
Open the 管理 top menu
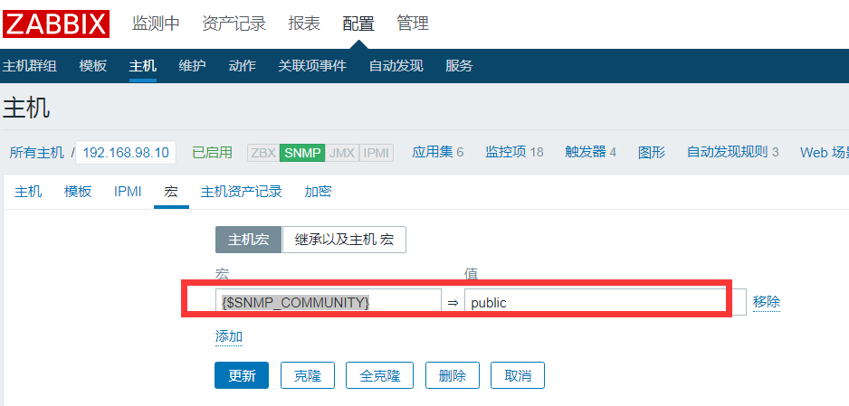point(413,24)
